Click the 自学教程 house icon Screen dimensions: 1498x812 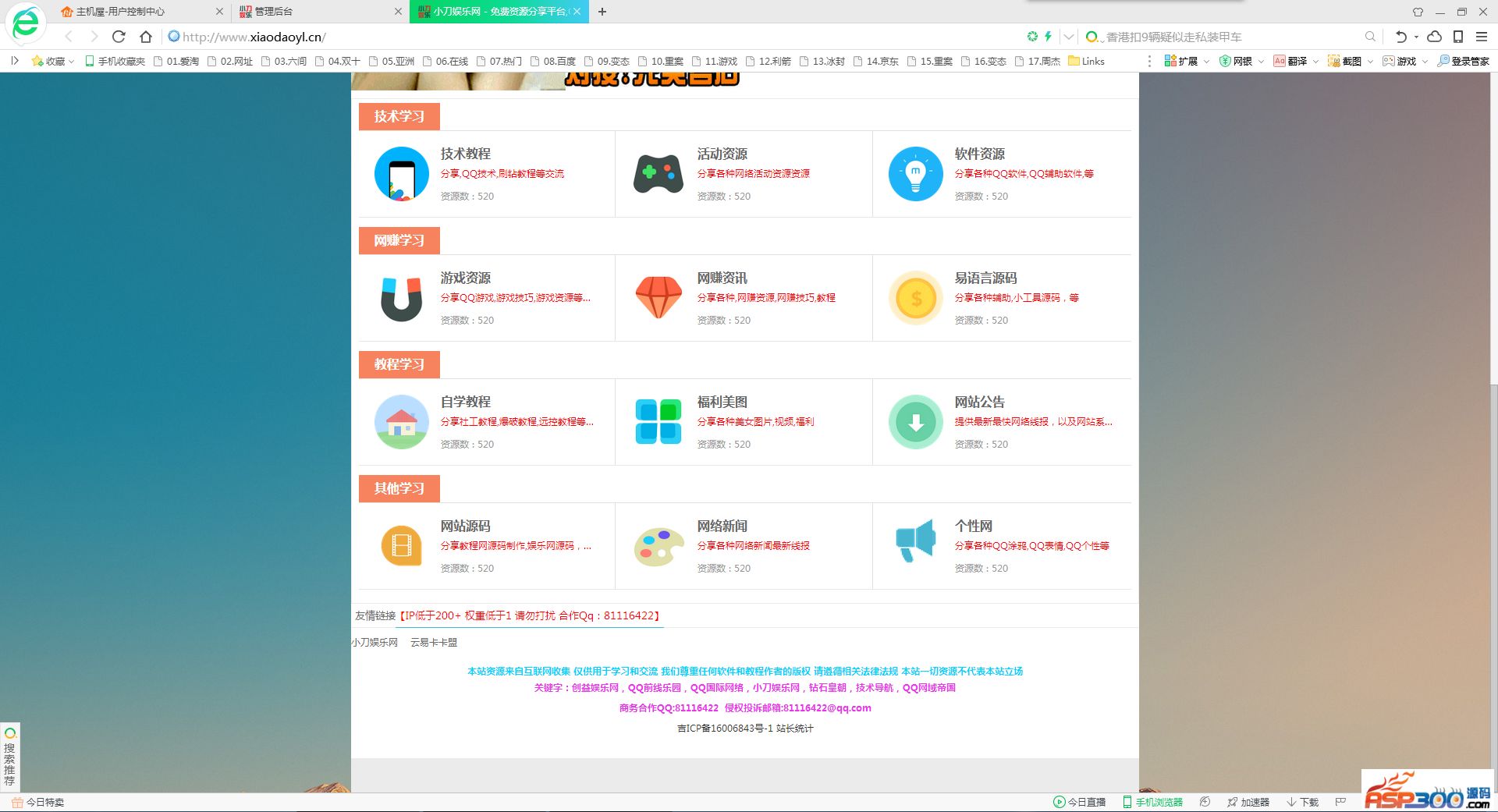pos(402,422)
